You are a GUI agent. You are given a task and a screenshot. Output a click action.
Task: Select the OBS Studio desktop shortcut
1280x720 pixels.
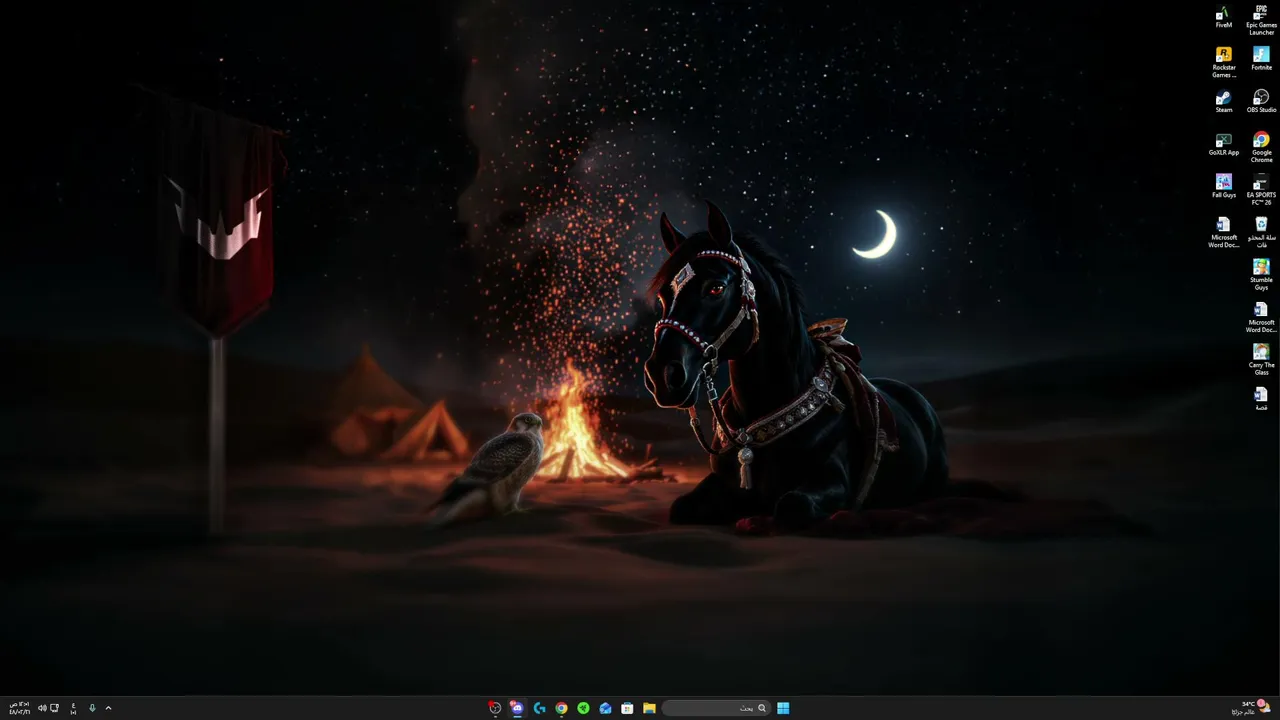point(1261,102)
